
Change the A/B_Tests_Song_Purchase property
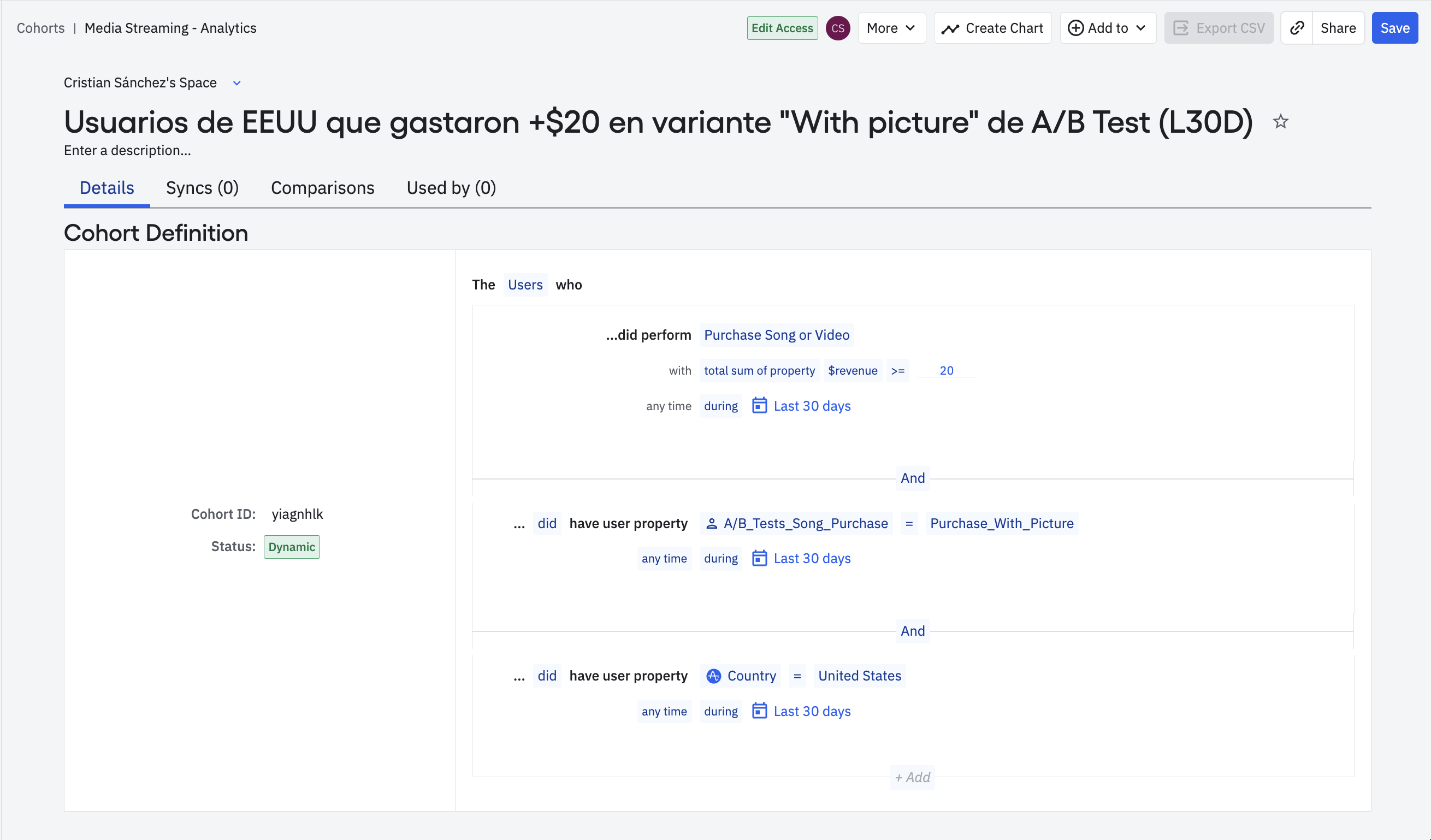pyautogui.click(x=796, y=523)
